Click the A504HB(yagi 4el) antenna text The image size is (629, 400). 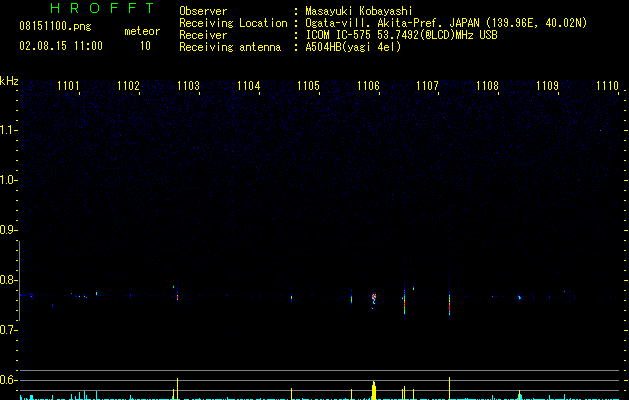click(353, 47)
